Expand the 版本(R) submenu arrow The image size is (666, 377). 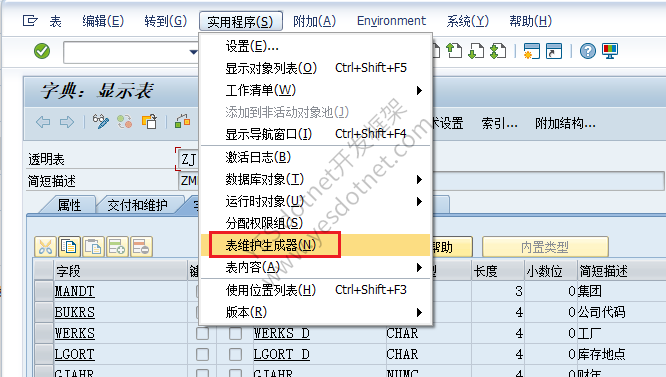419,313
